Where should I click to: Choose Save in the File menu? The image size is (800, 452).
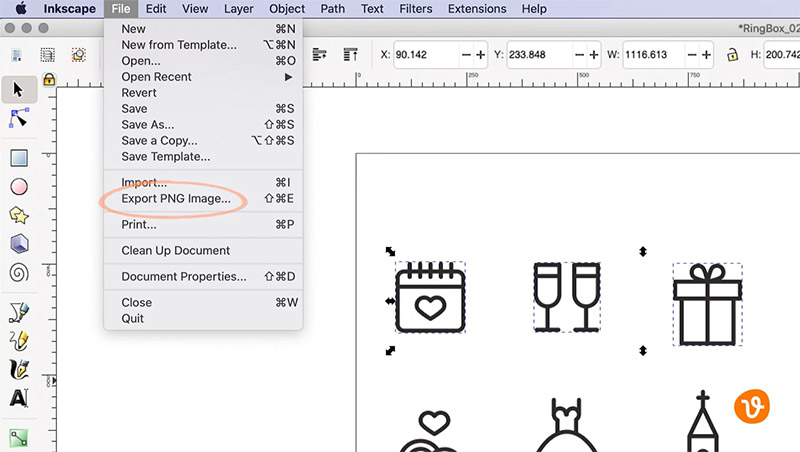click(203, 109)
